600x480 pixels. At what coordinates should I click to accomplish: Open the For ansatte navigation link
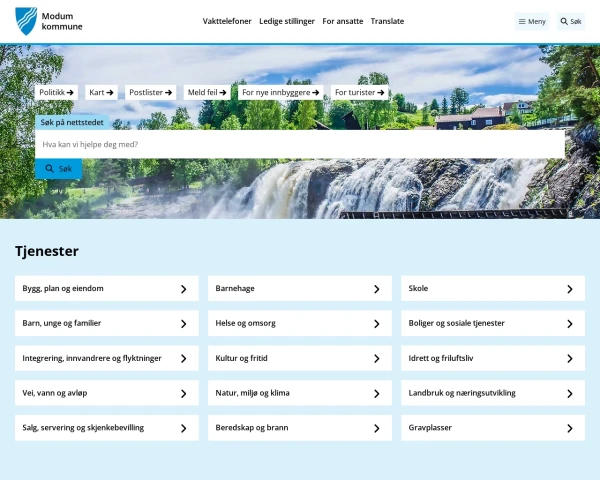click(343, 21)
